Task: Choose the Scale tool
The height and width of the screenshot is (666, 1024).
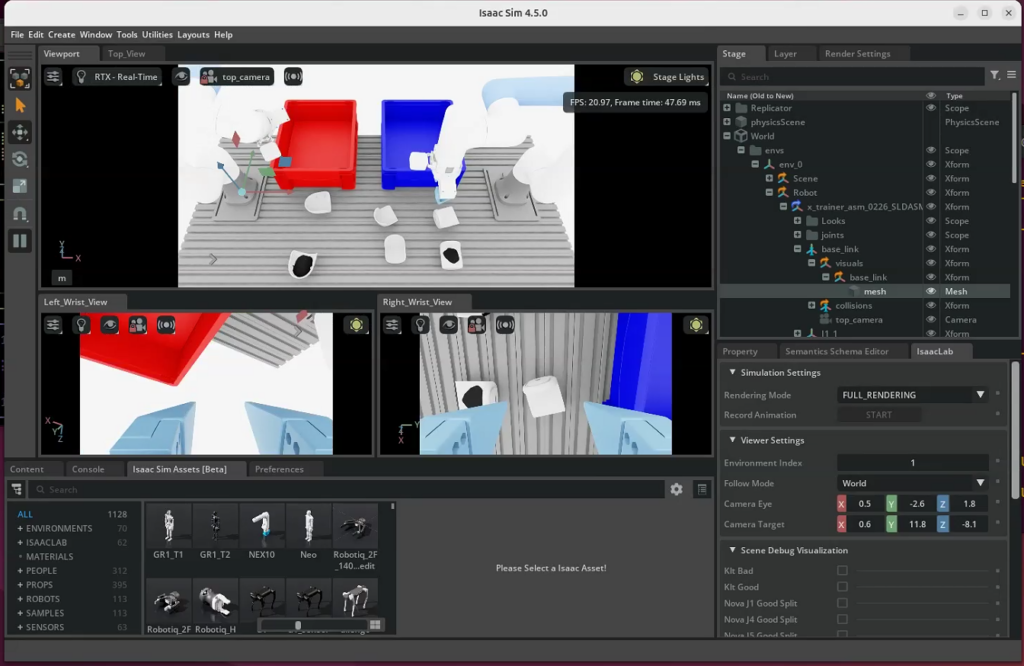Action: (x=20, y=186)
